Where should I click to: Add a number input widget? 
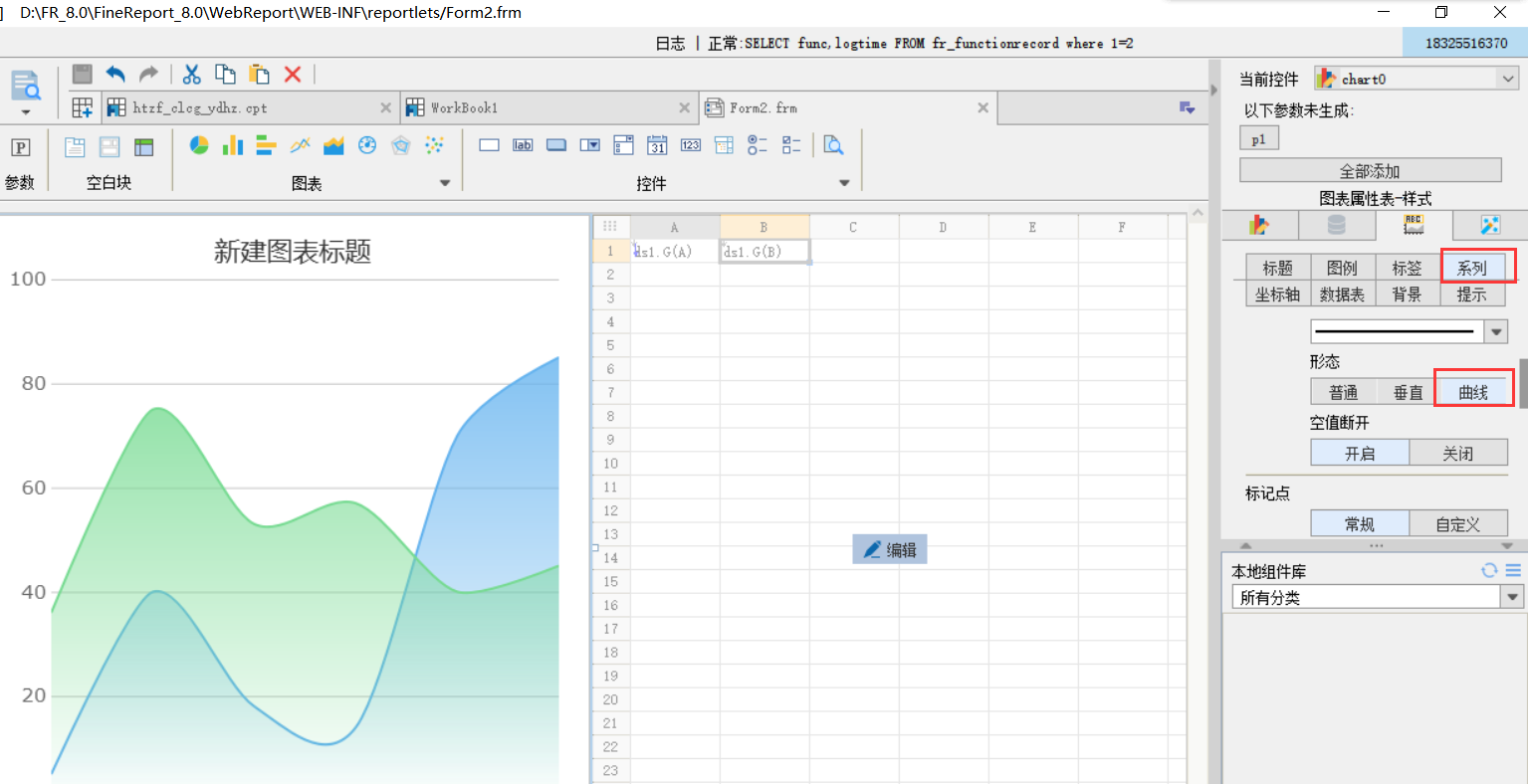point(691,145)
